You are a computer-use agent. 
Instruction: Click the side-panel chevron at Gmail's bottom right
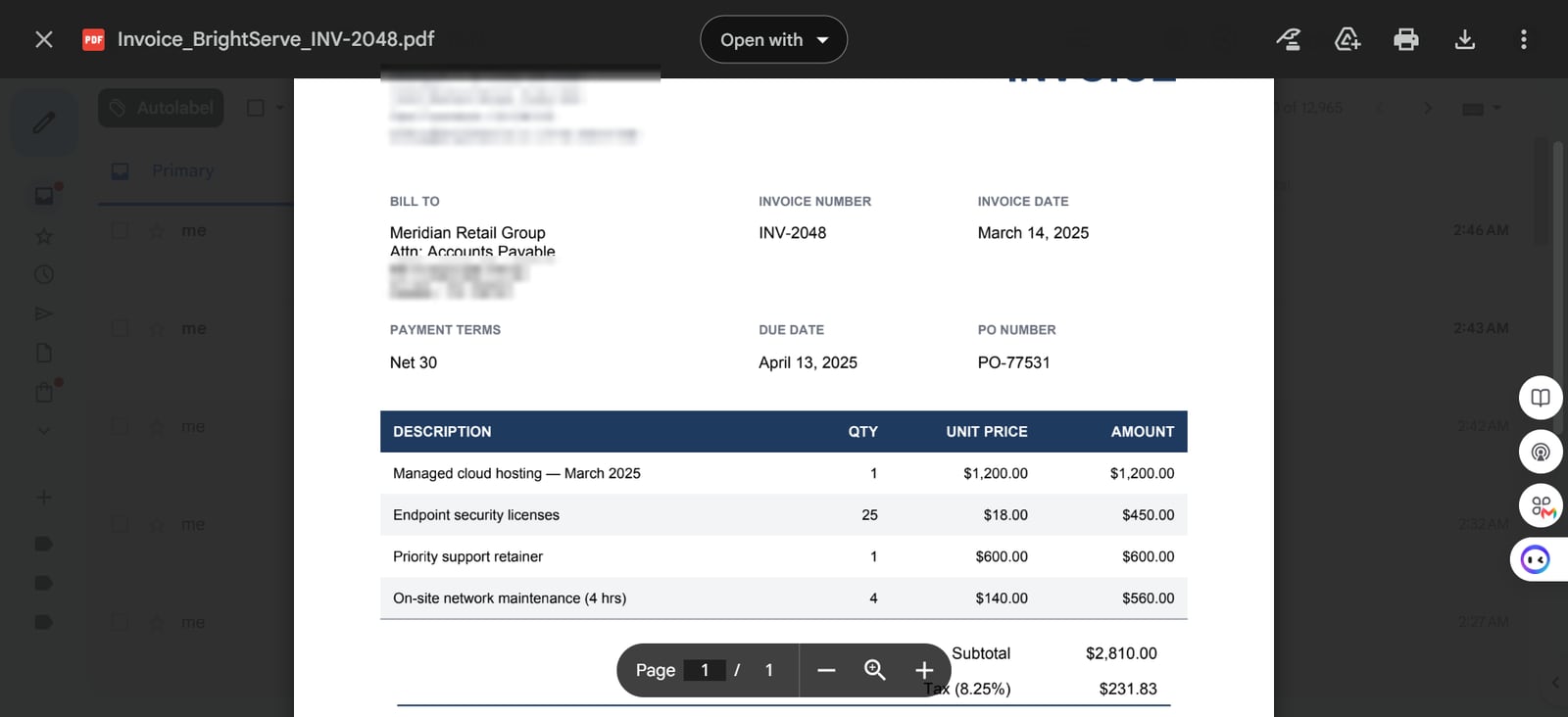[x=1555, y=683]
